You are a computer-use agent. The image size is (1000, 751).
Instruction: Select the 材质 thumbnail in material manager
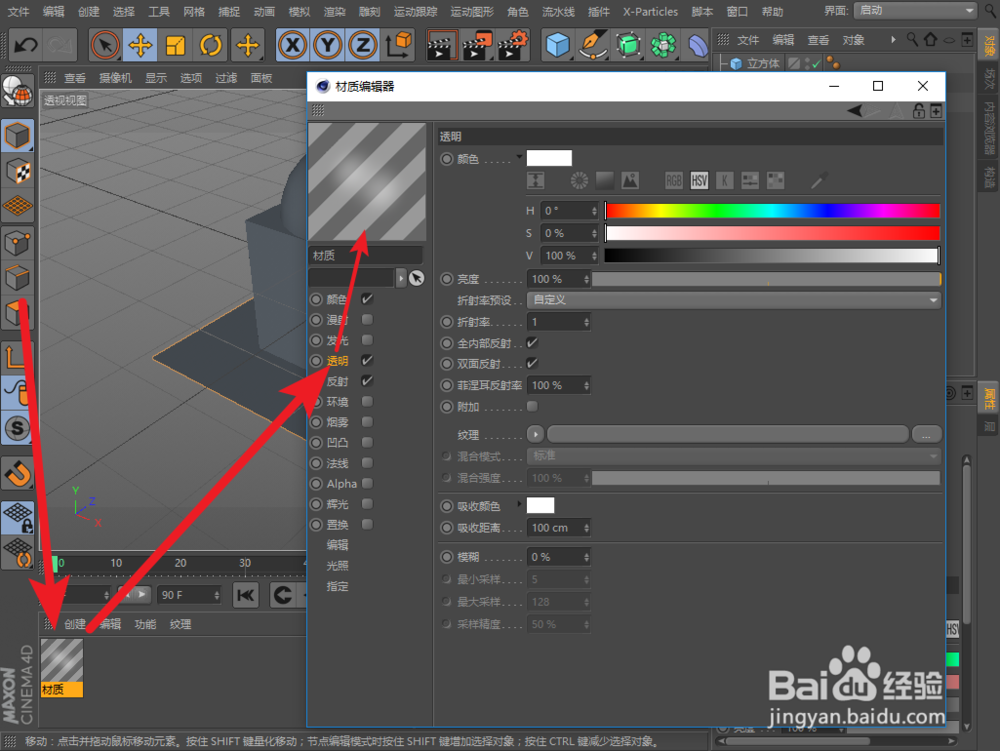tap(62, 667)
